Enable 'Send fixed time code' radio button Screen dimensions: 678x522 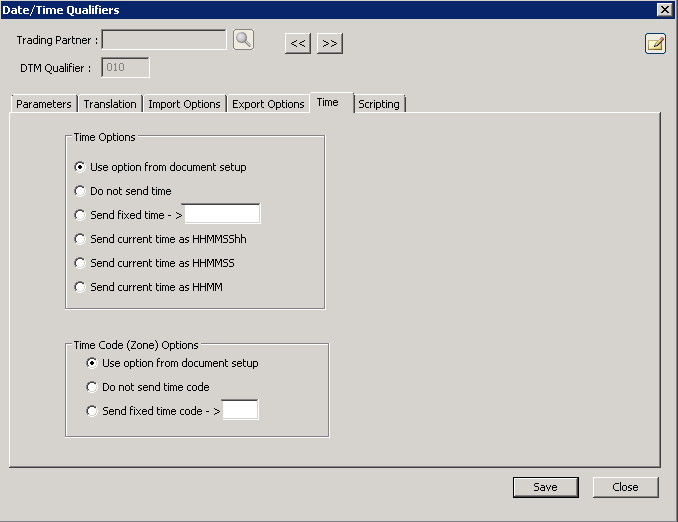(93, 411)
